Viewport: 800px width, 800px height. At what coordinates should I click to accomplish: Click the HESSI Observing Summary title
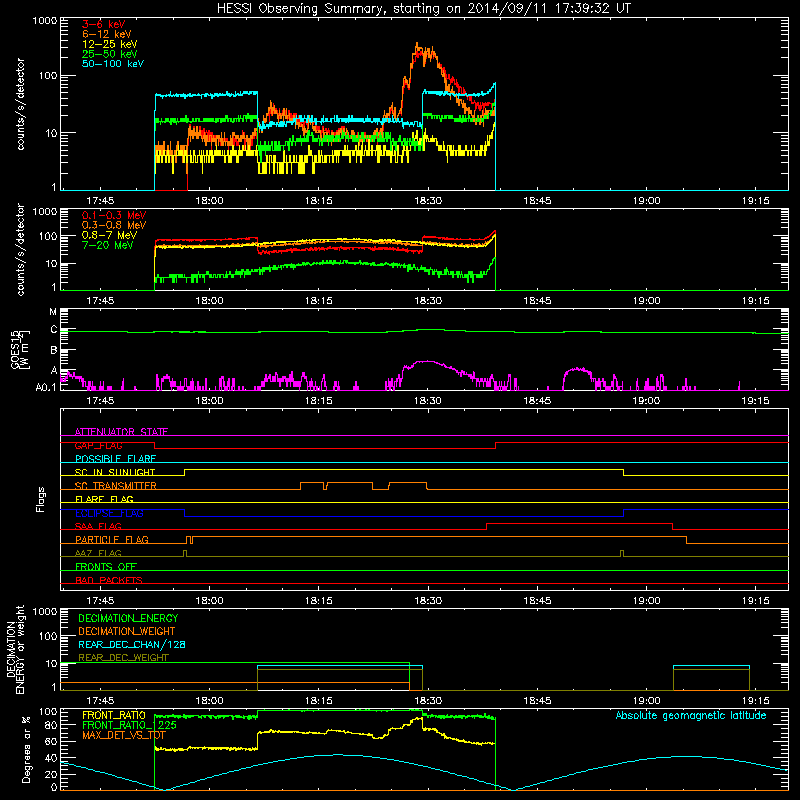point(424,9)
